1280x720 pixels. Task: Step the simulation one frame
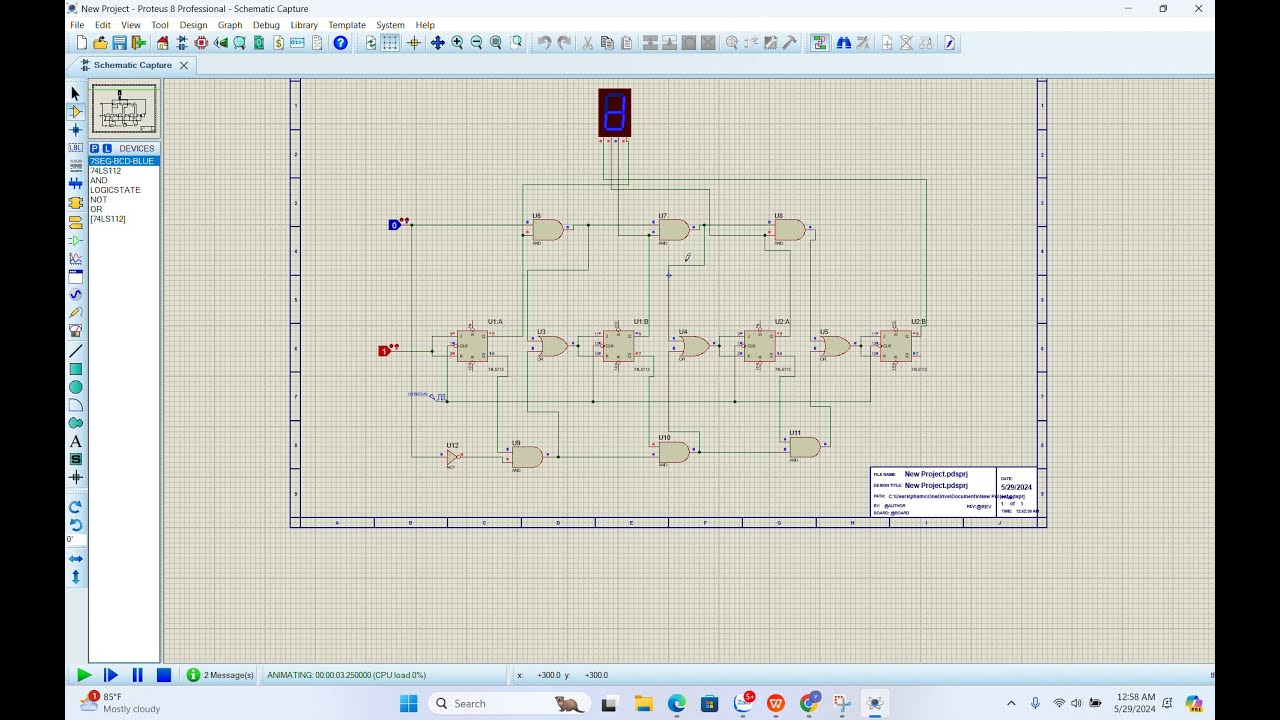111,675
